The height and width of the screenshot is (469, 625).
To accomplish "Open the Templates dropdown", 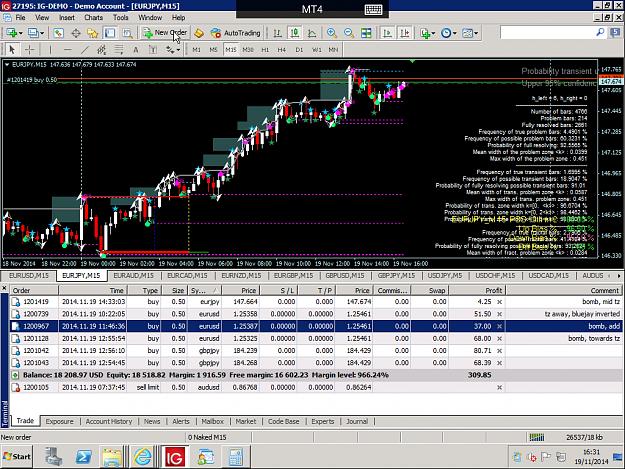I will click(470, 33).
